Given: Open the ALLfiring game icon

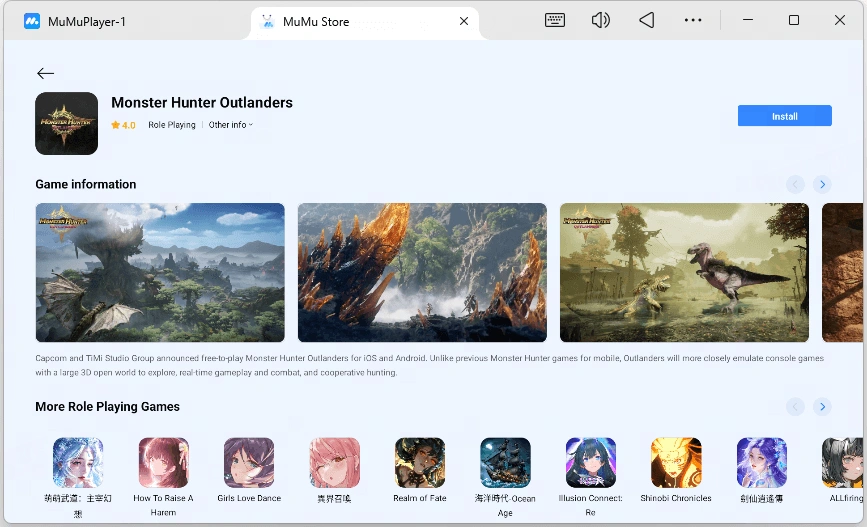Looking at the screenshot, I should tap(842, 463).
